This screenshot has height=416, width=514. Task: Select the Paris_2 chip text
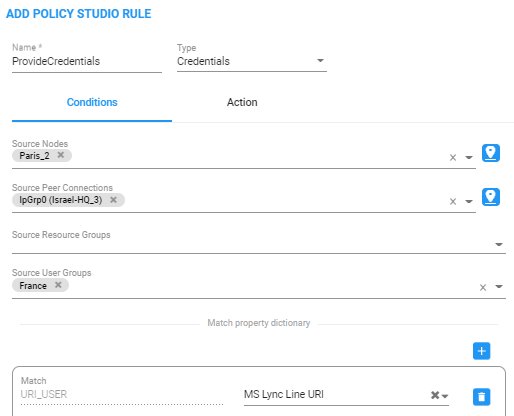click(34, 156)
